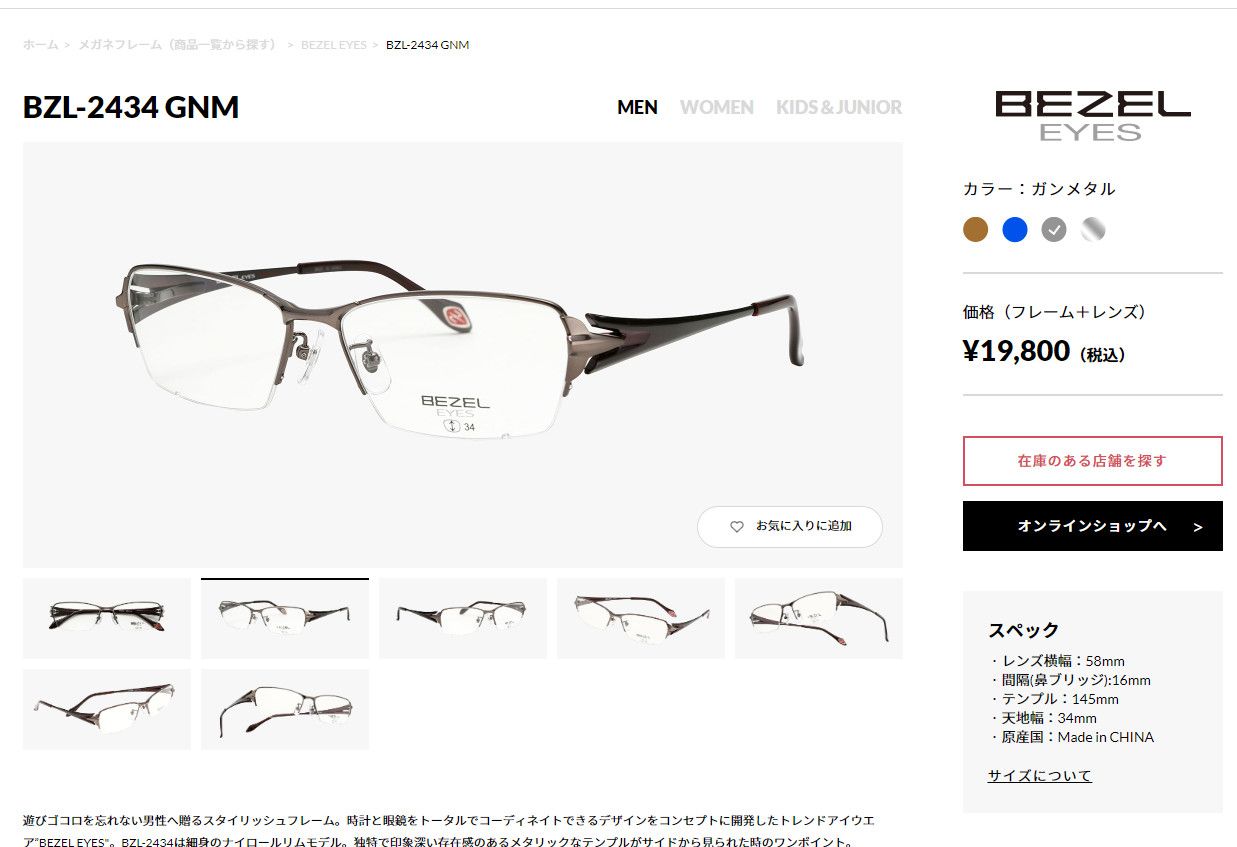Viewport: 1237px width, 847px height.
Task: Select the brown color swatch
Action: (975, 230)
